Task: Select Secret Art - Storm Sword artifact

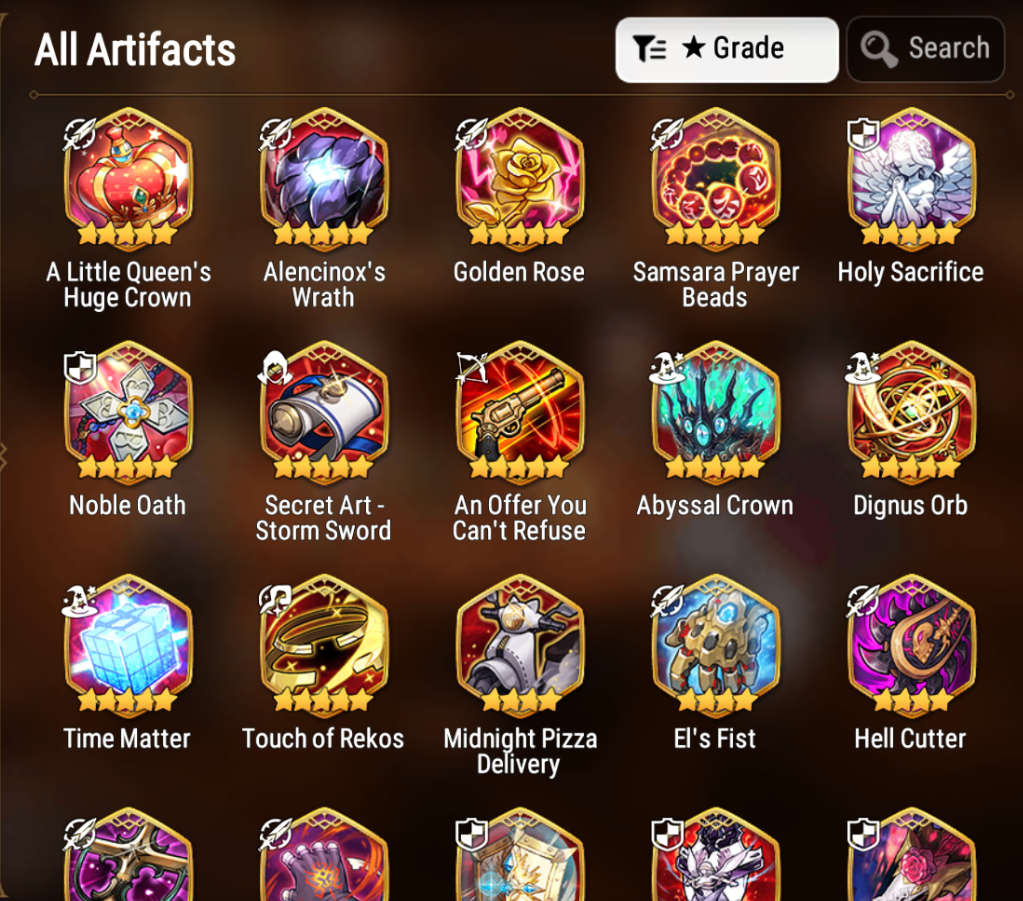Action: [324, 412]
